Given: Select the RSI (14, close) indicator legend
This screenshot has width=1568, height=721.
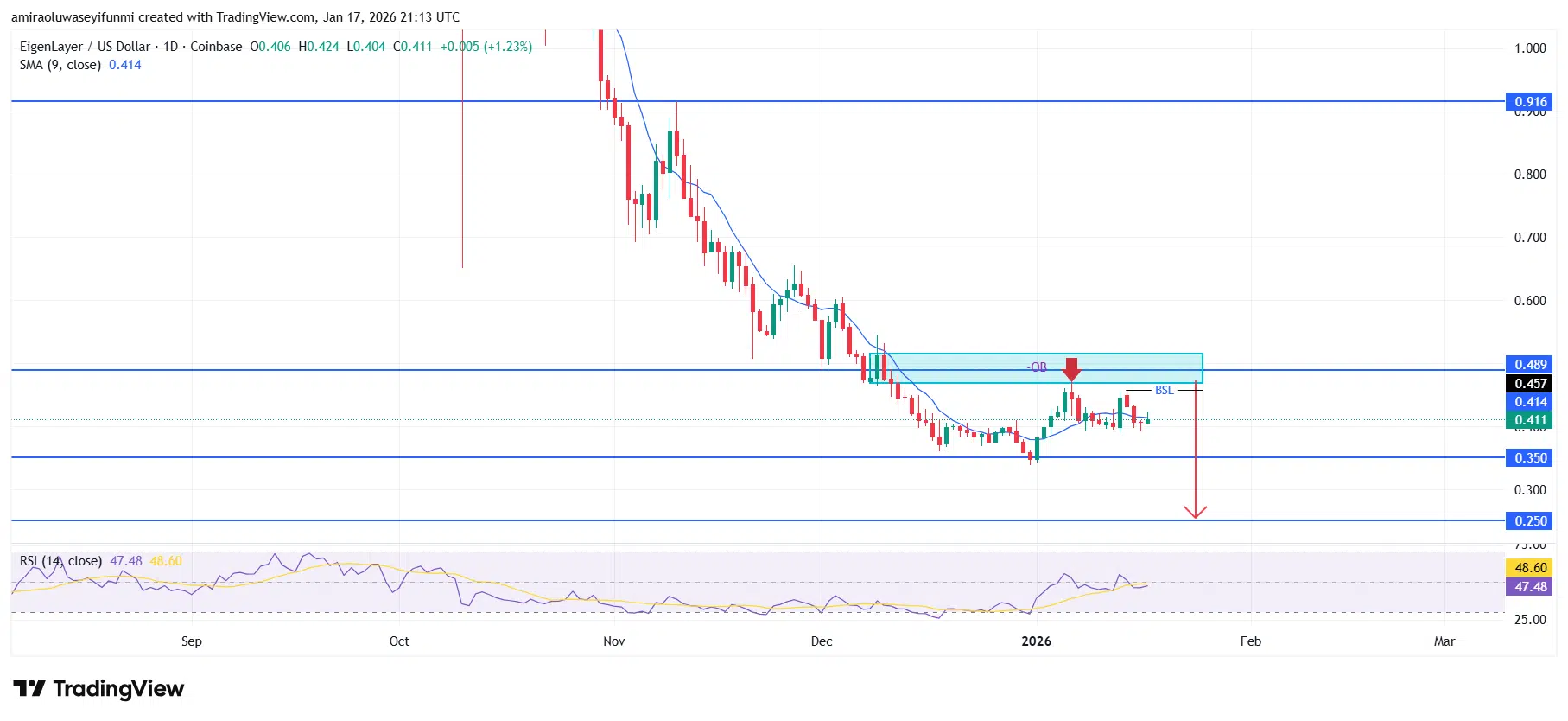Looking at the screenshot, I should [x=60, y=561].
